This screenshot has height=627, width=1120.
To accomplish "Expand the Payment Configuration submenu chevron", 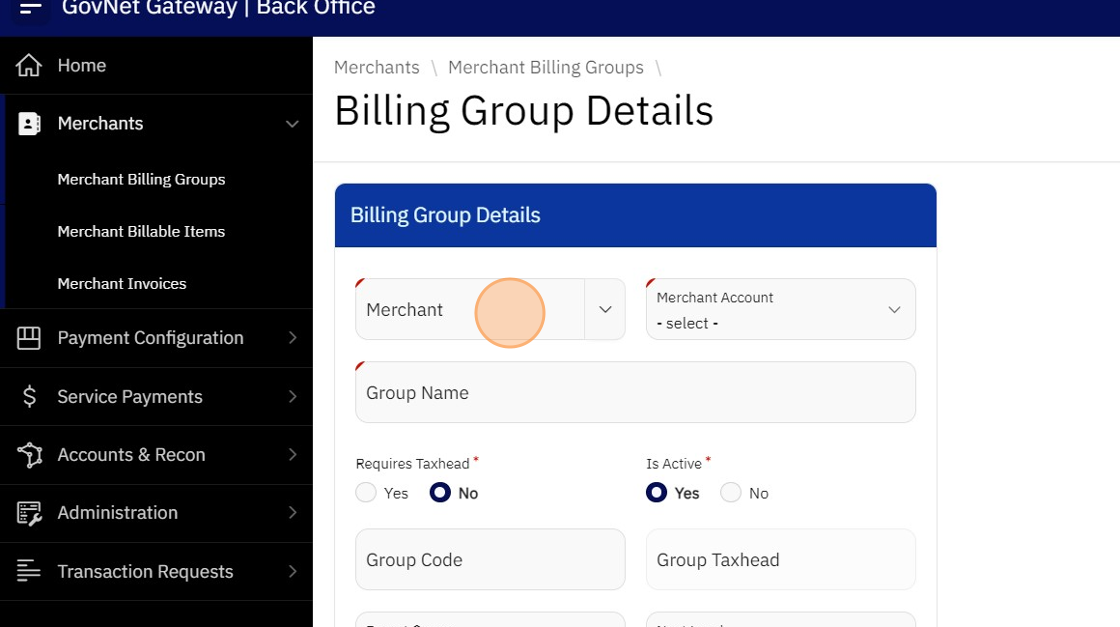I will 292,338.
